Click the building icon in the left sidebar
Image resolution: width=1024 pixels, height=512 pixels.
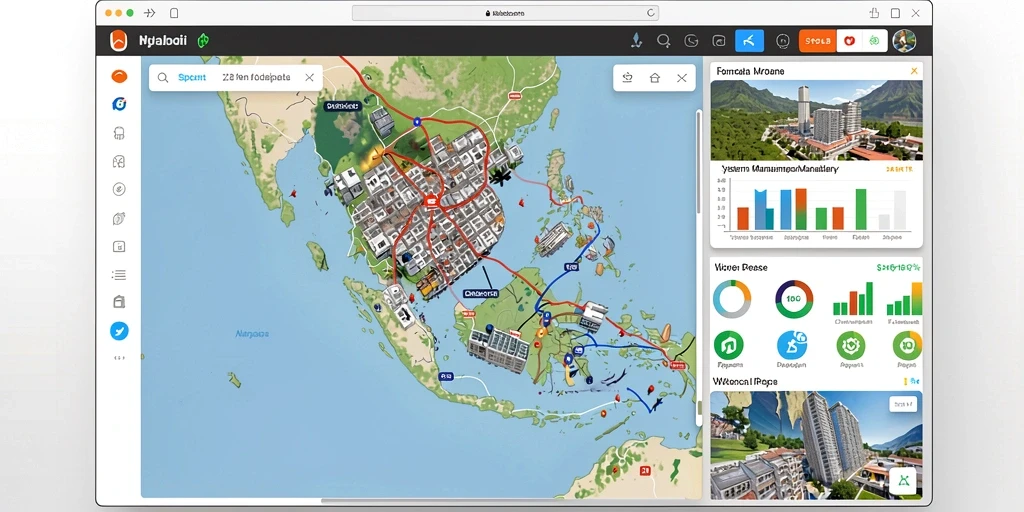pos(119,301)
